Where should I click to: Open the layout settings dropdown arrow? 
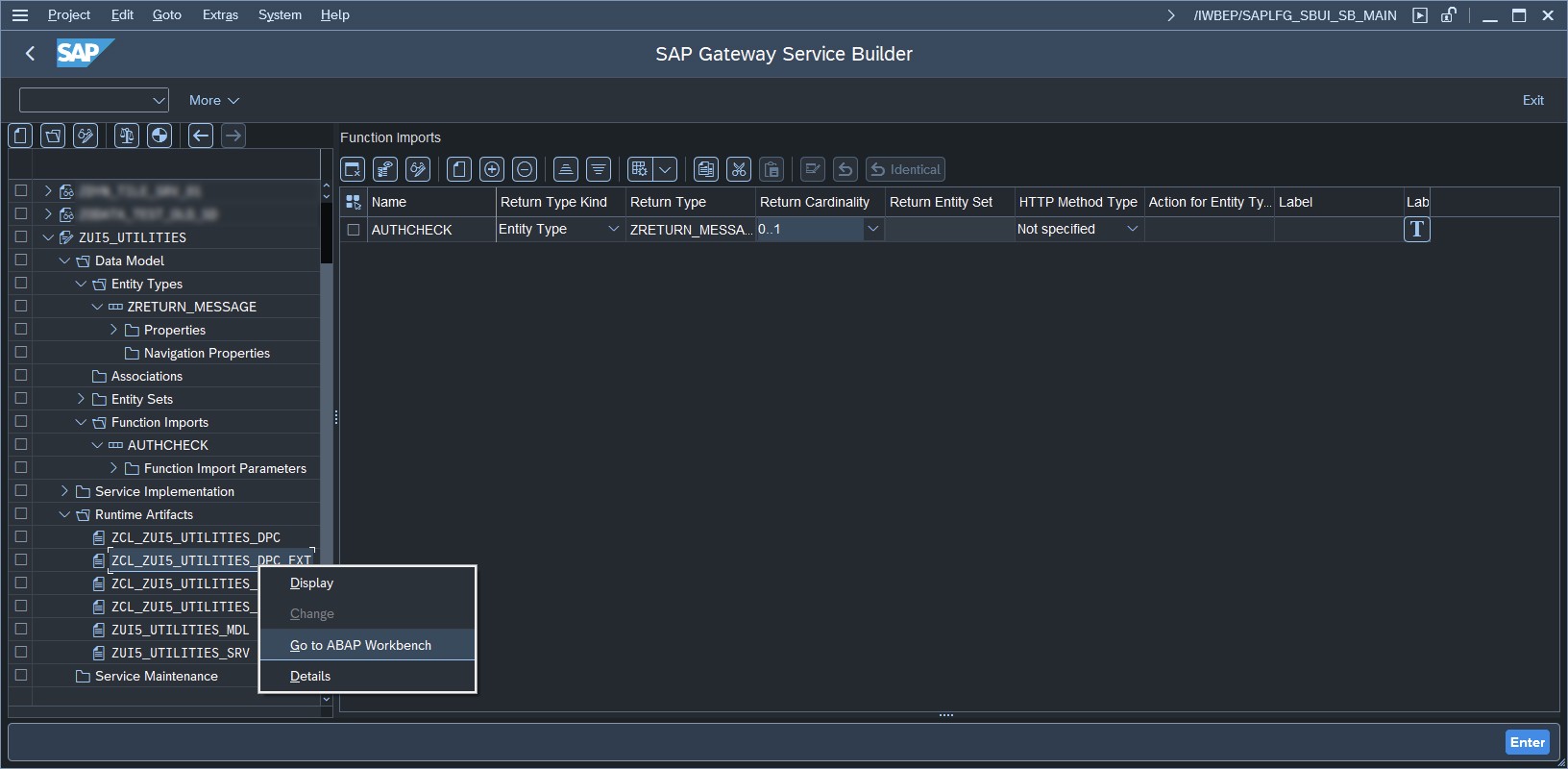666,170
